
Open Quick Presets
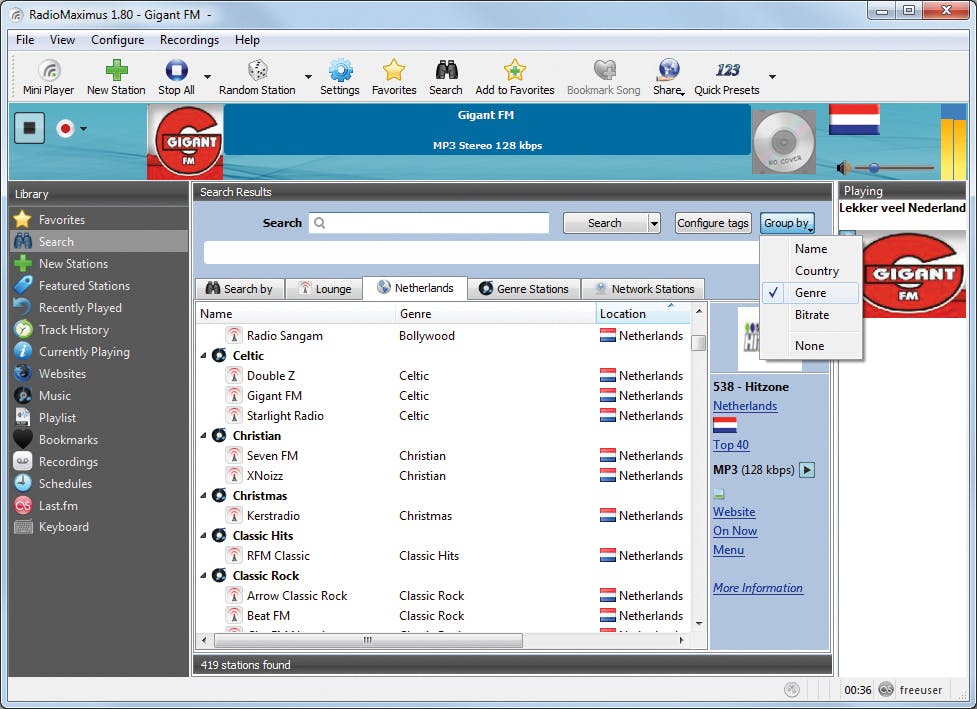click(727, 77)
